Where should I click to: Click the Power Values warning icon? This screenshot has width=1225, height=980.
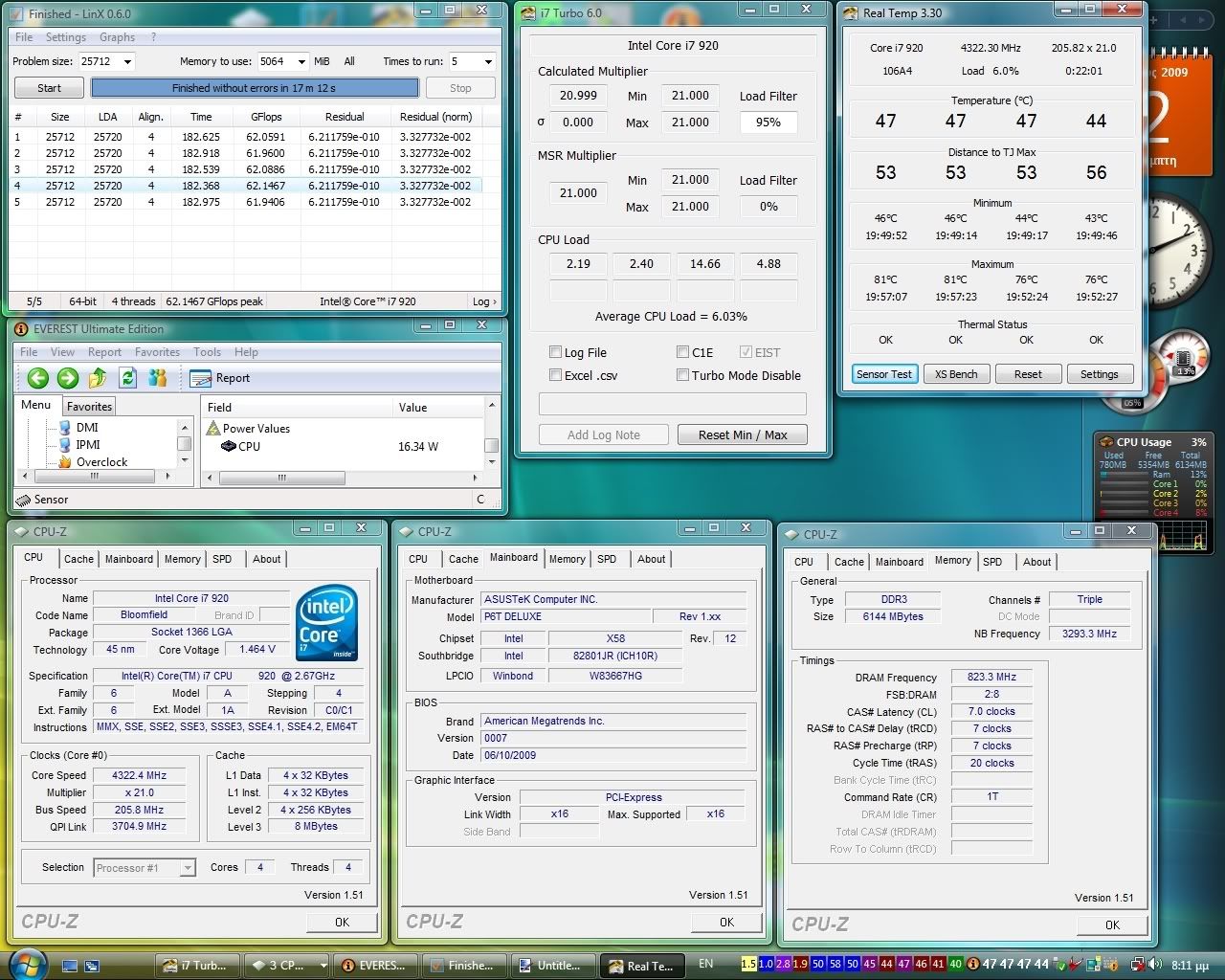coord(214,429)
